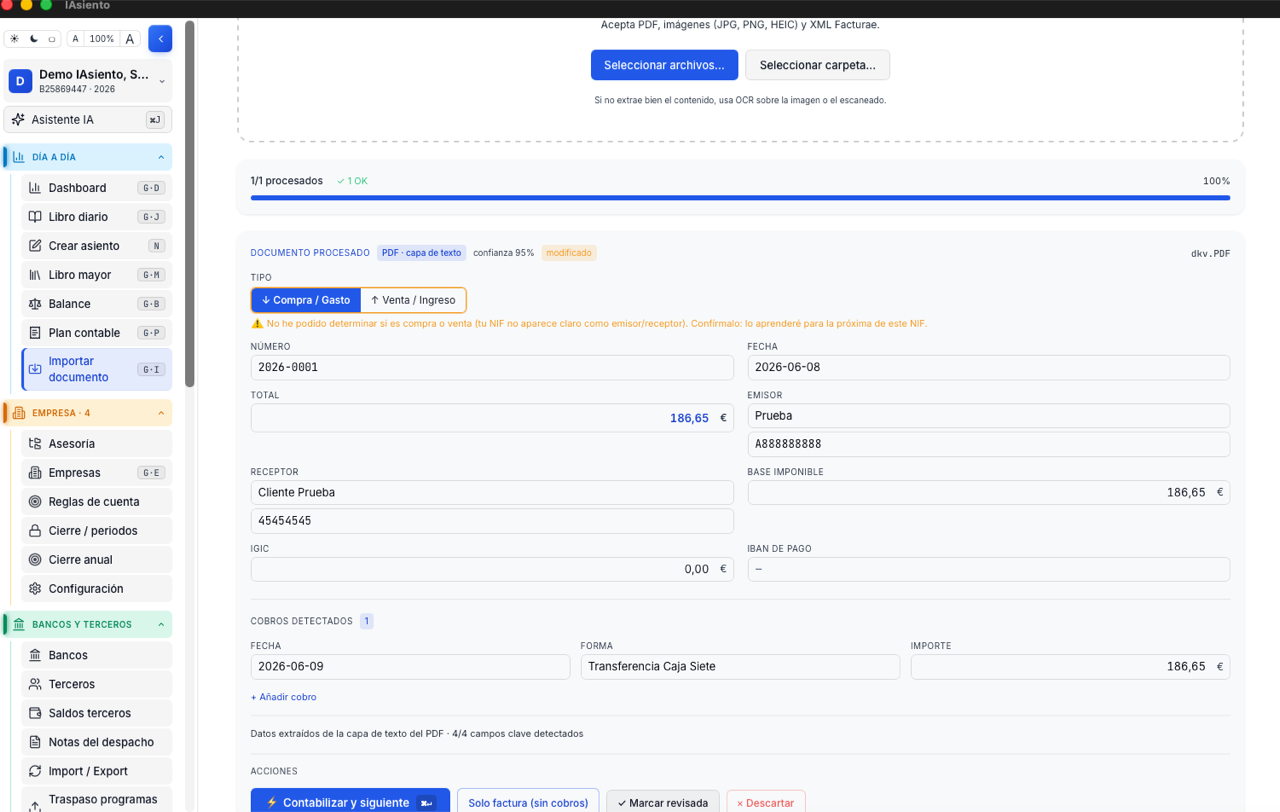Click the Cierre anual icon
This screenshot has width=1280, height=812.
point(35,560)
